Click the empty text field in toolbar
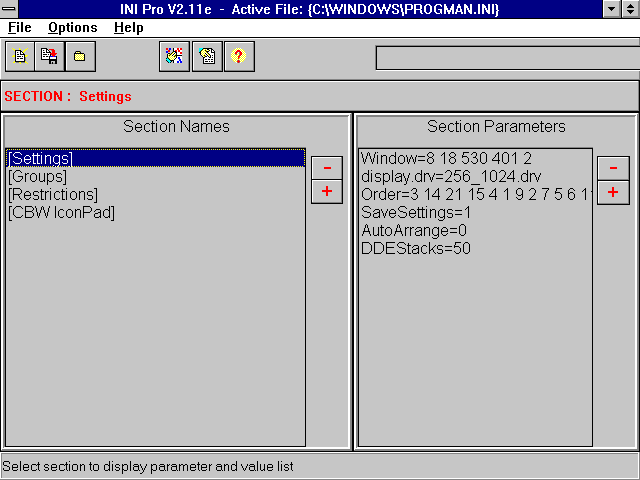The height and width of the screenshot is (480, 640). (x=505, y=58)
